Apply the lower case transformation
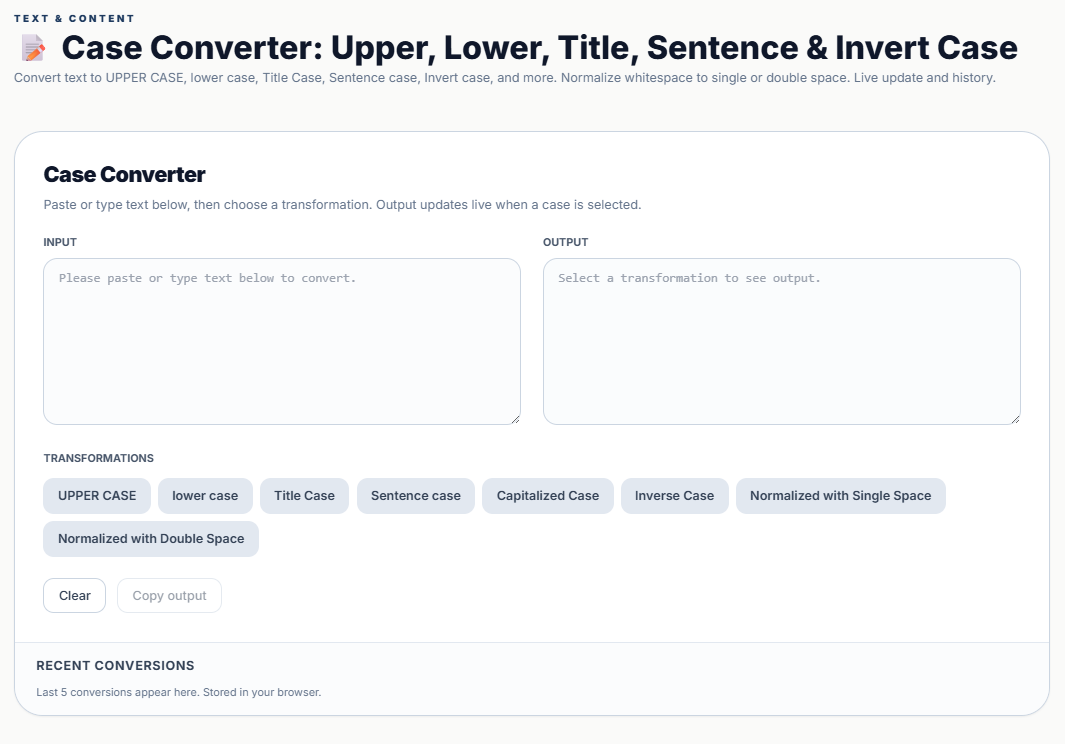 [x=205, y=496]
